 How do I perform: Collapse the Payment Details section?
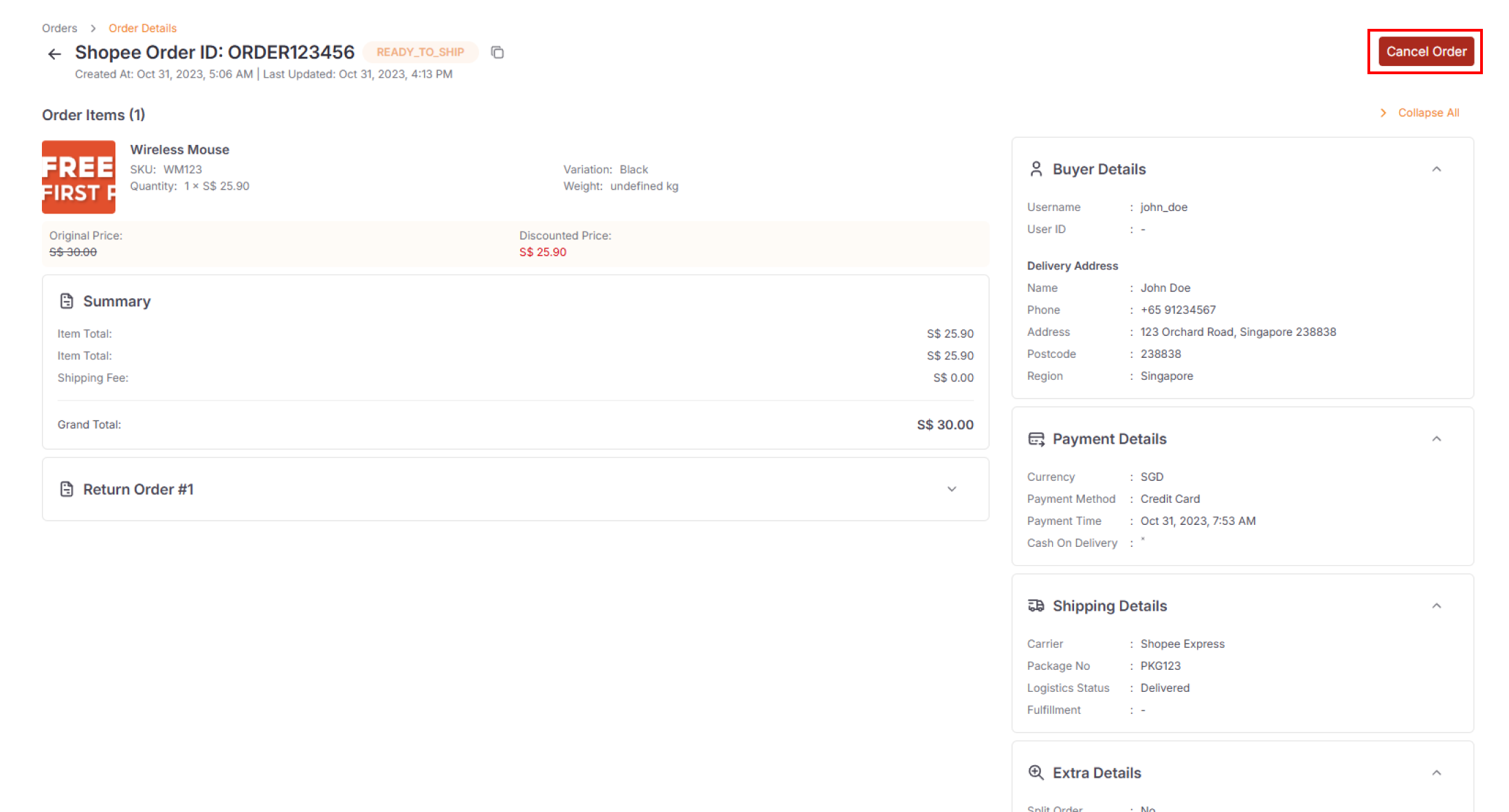pyautogui.click(x=1437, y=438)
